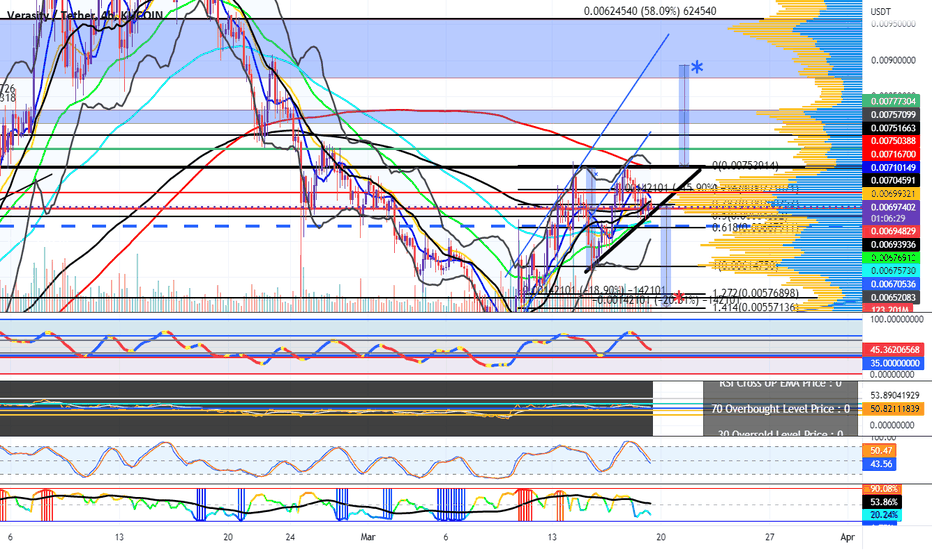Image resolution: width=932 pixels, height=550 pixels.
Task: Click the 100.00000000 oscillator axis value
Action: click(896, 319)
